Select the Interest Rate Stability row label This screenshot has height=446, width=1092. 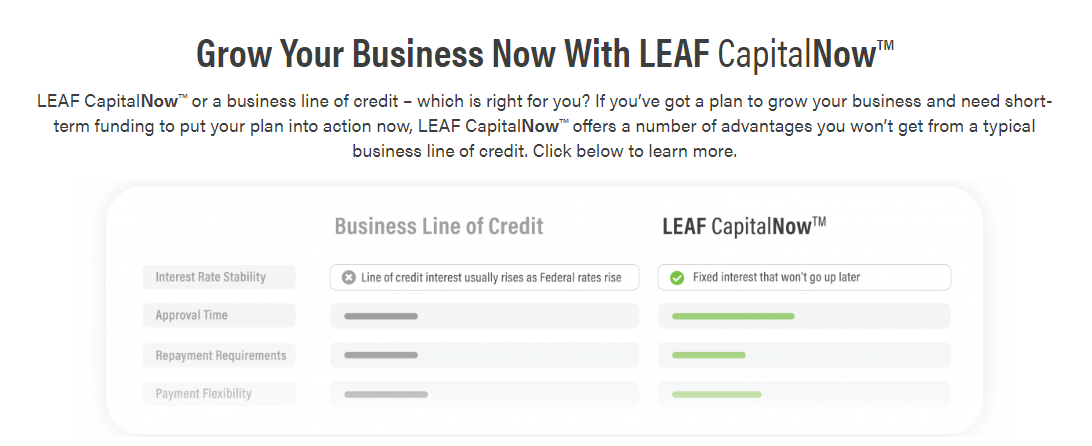[210, 277]
